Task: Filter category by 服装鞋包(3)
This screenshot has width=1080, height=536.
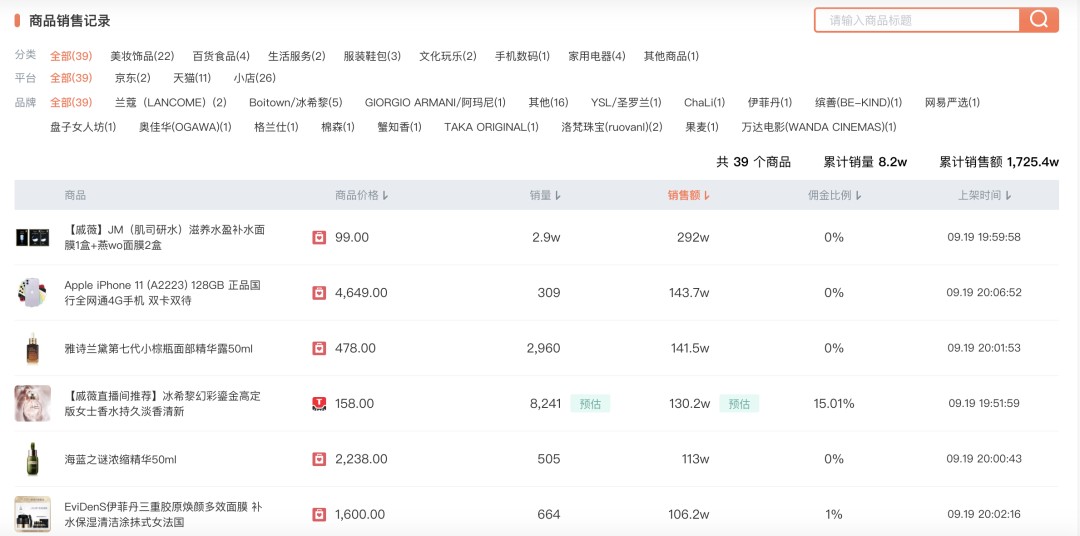Action: pos(372,56)
